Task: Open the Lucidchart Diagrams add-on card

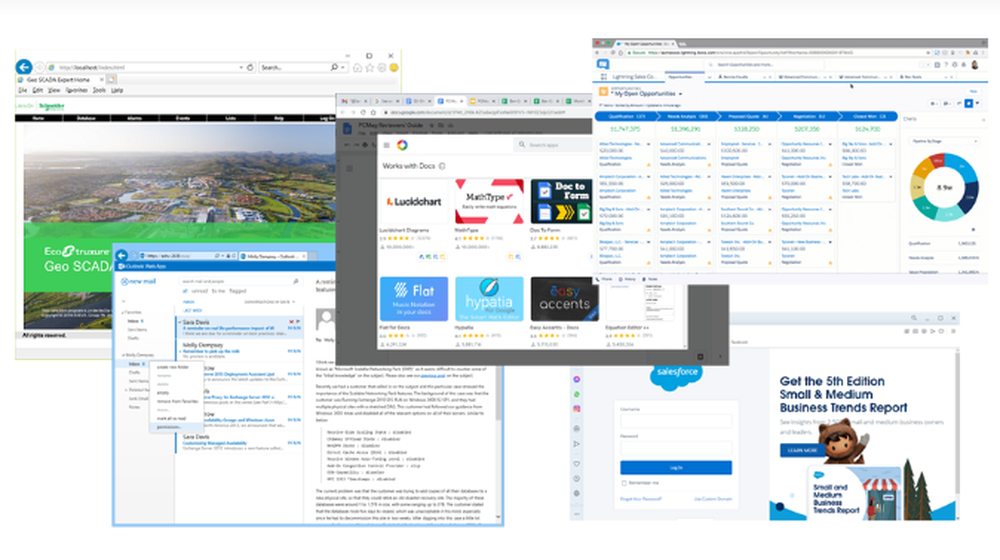Action: pyautogui.click(x=414, y=216)
